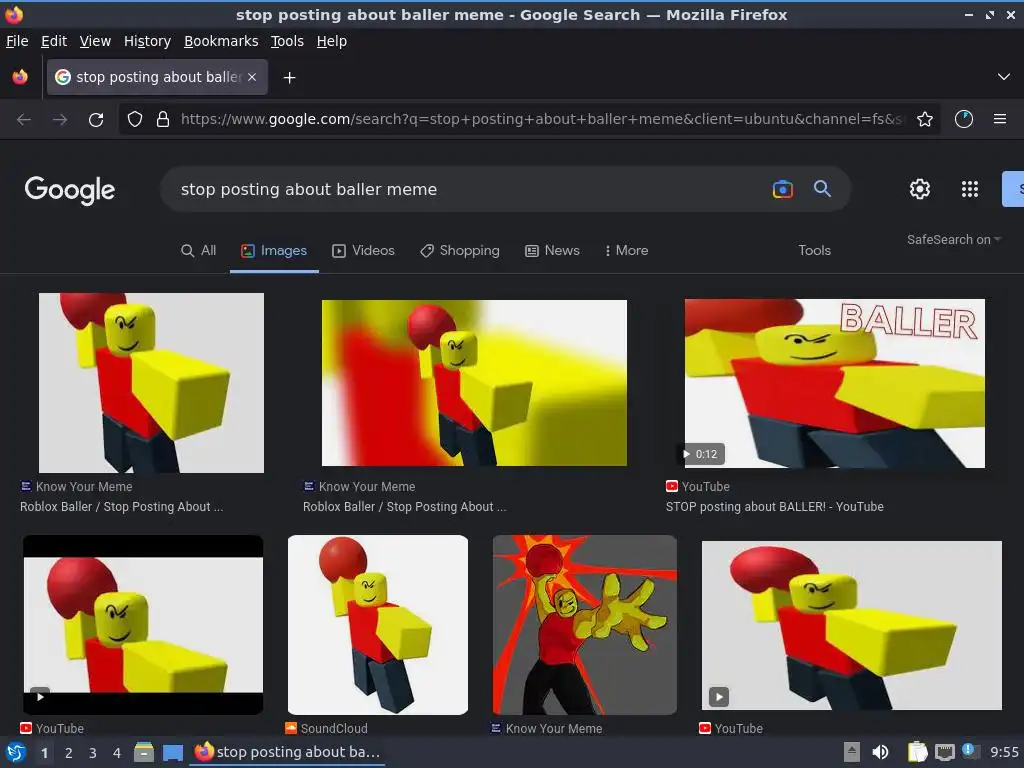Open first Know Your Meme baller image
The image size is (1024, 768).
tap(152, 383)
